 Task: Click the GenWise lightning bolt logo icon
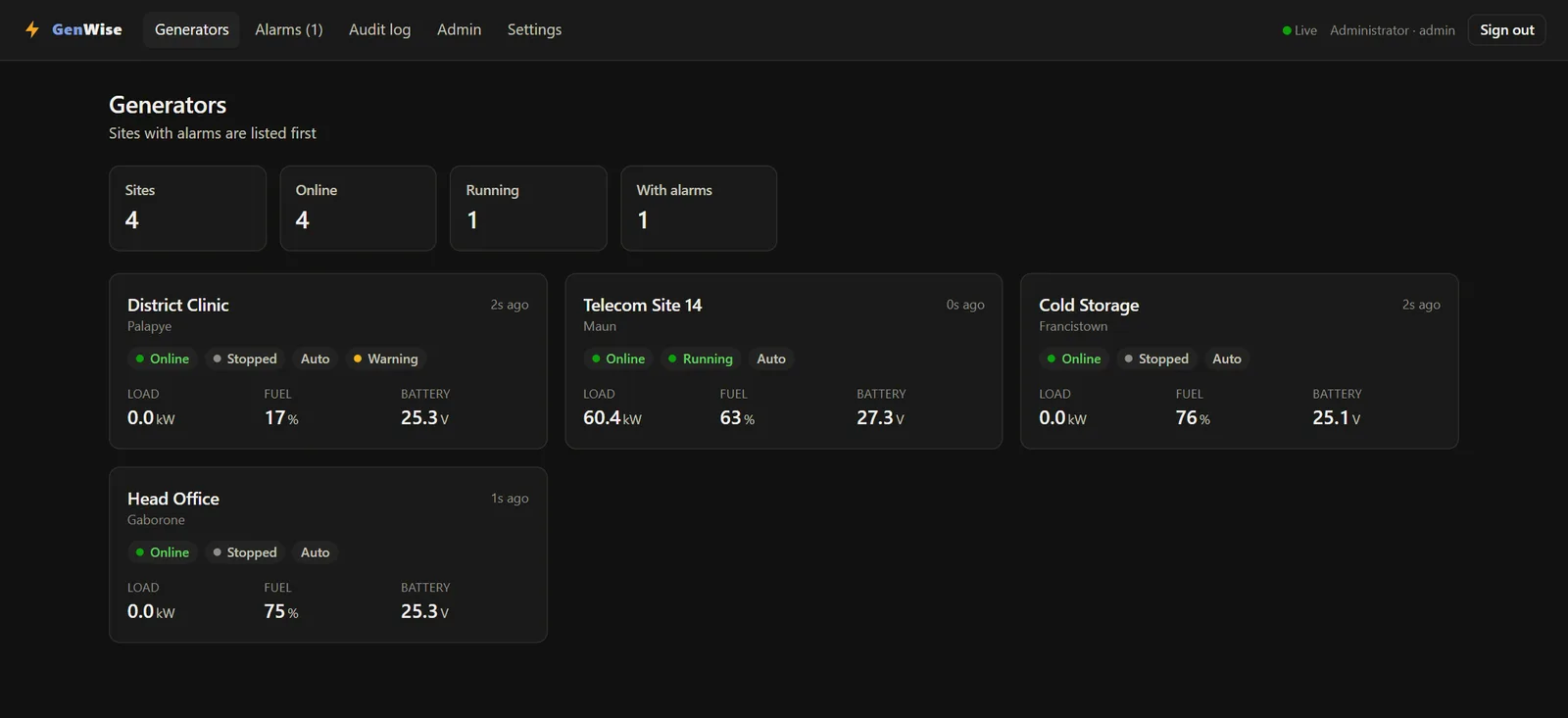[32, 29]
